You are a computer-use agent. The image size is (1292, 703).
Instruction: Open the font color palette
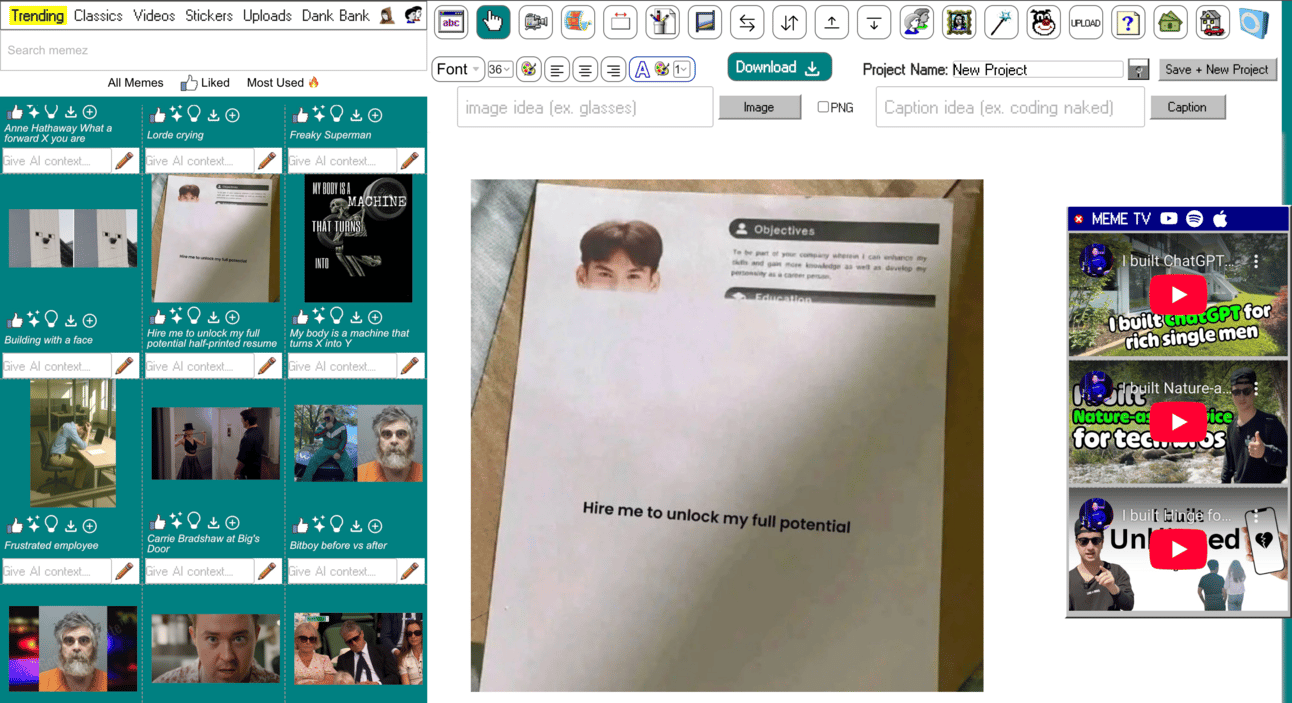pos(529,69)
